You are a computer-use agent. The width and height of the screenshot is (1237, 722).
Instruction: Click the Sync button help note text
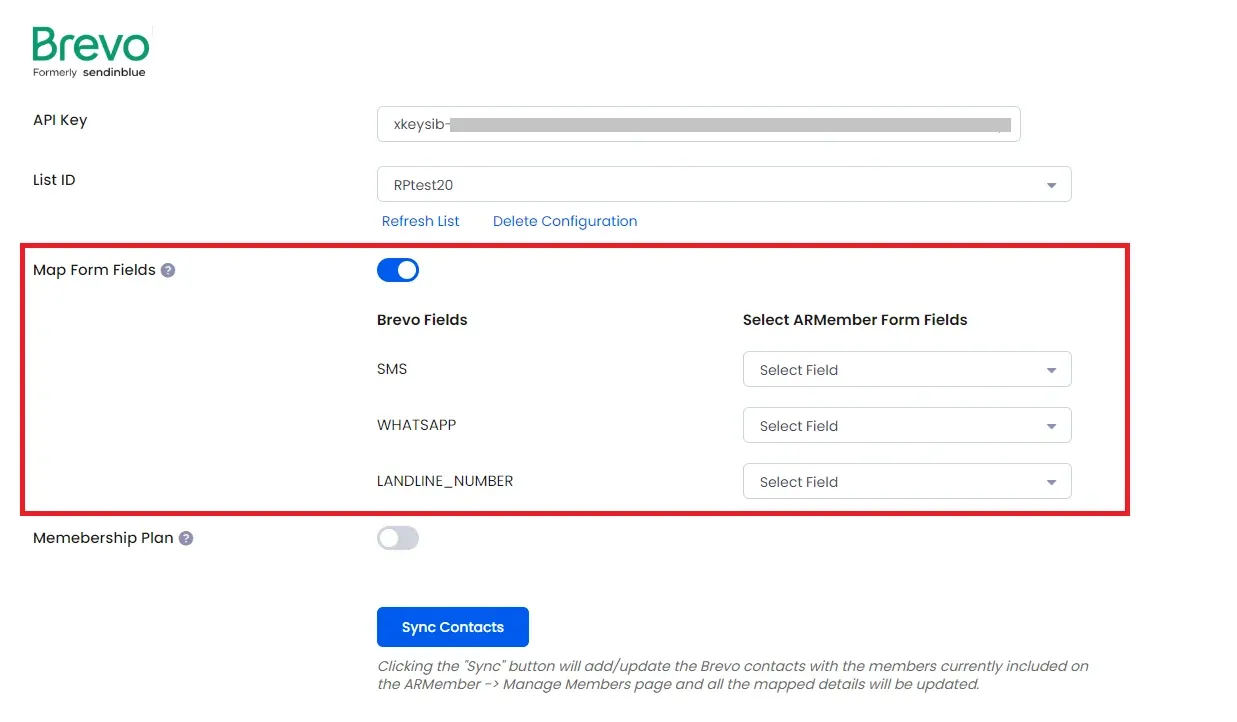click(733, 675)
